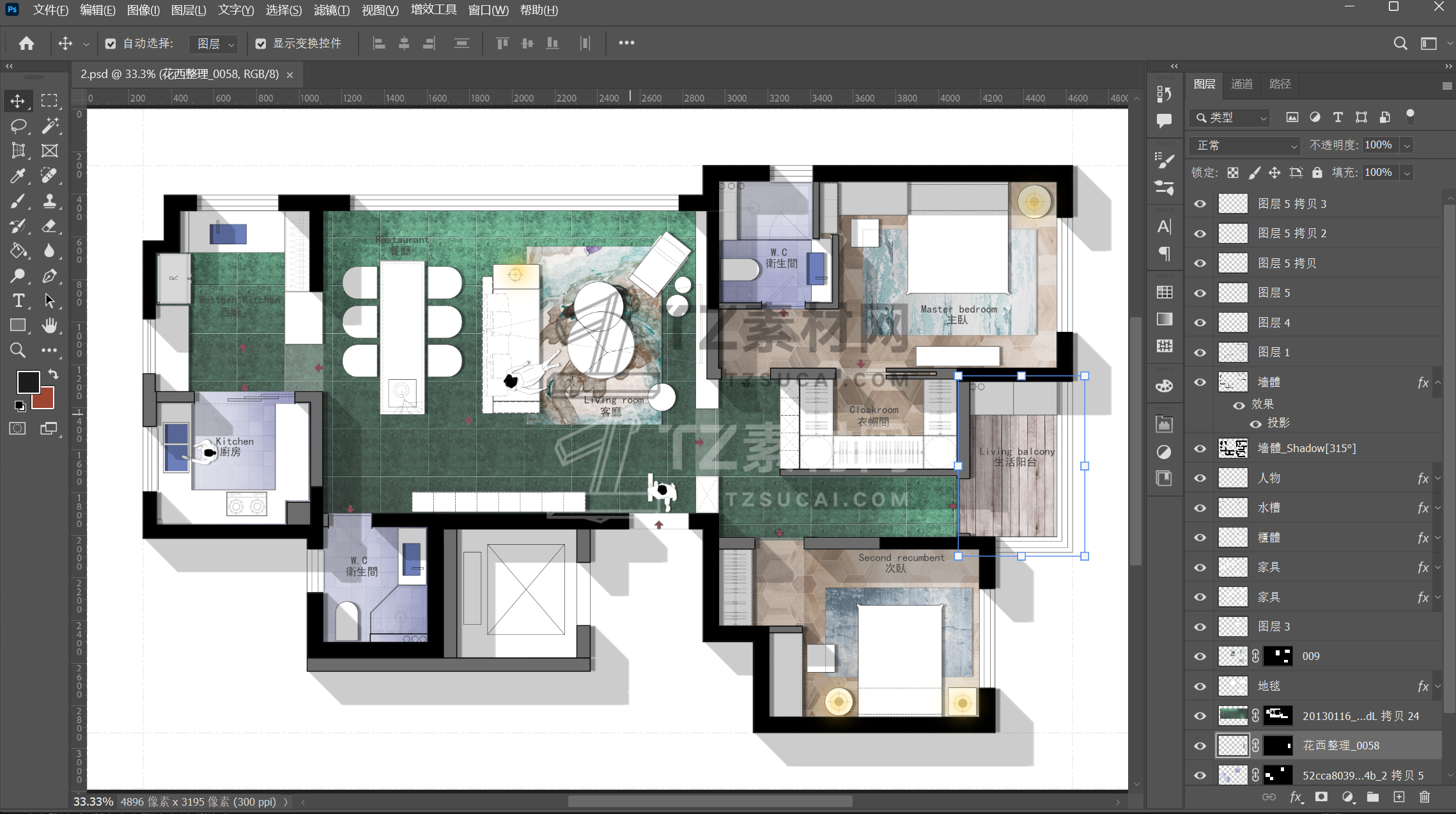Select the Clone Stamp tool

tap(49, 201)
